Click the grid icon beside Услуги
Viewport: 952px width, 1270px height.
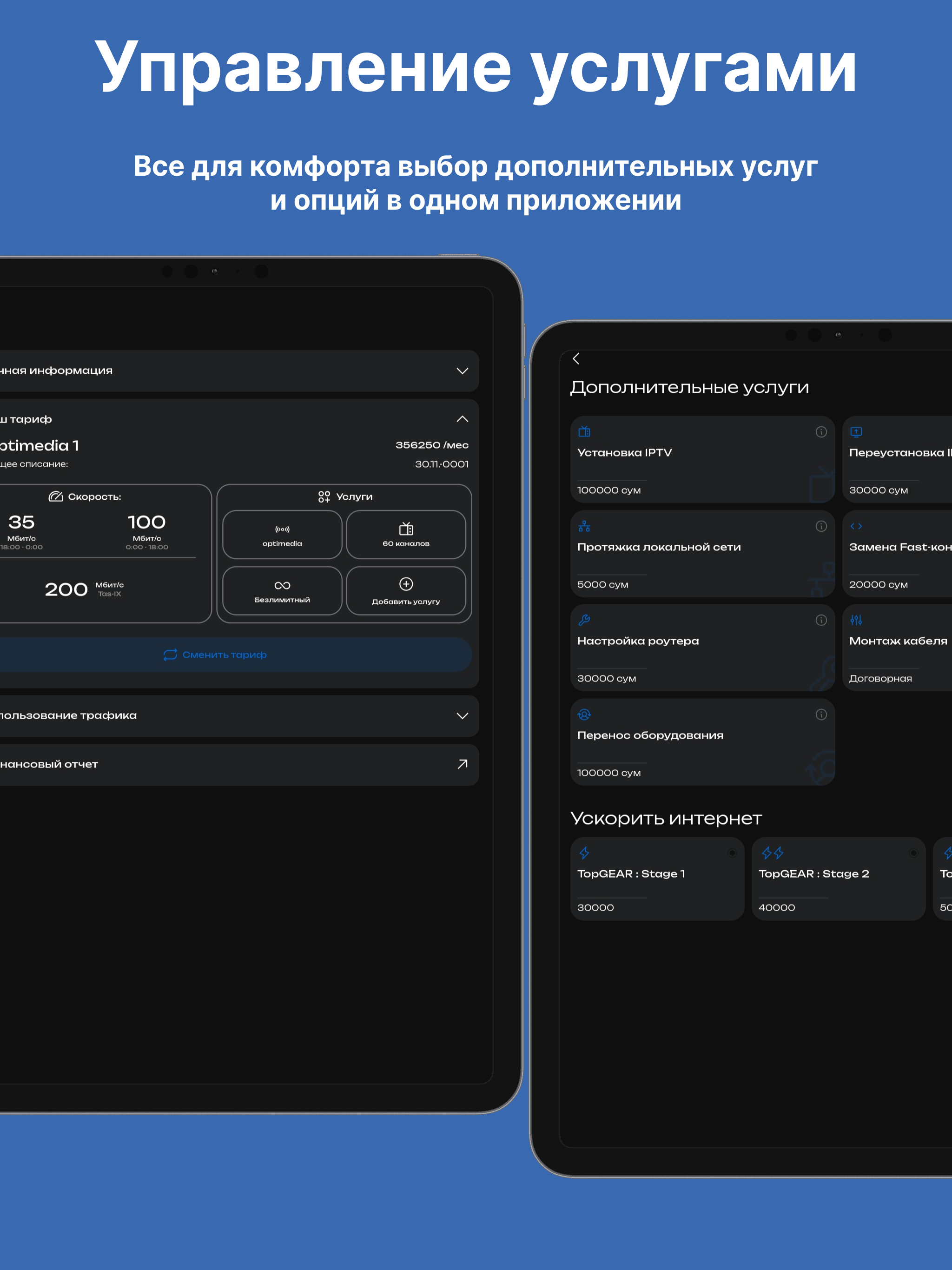coord(324,496)
